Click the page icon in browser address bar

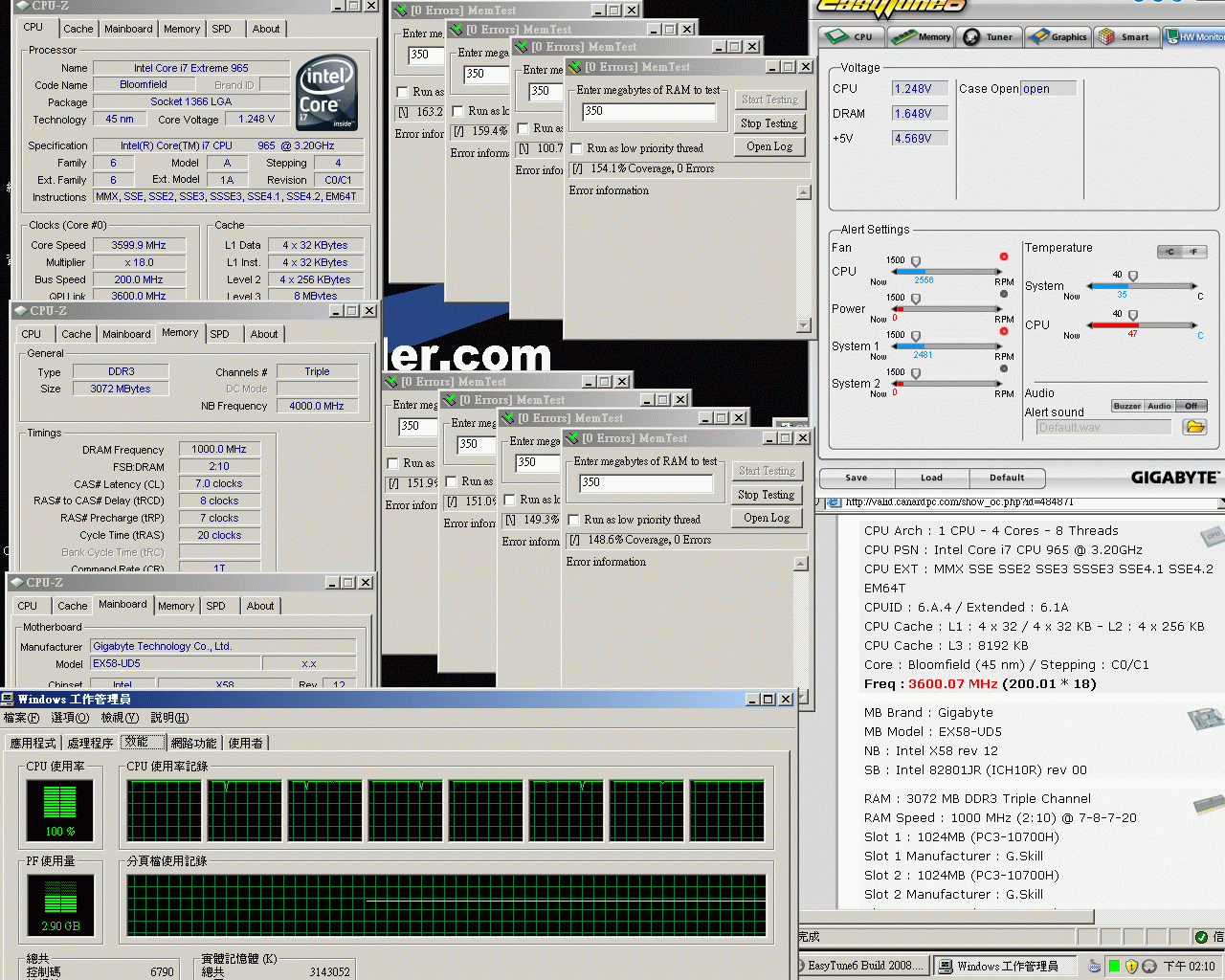point(833,501)
